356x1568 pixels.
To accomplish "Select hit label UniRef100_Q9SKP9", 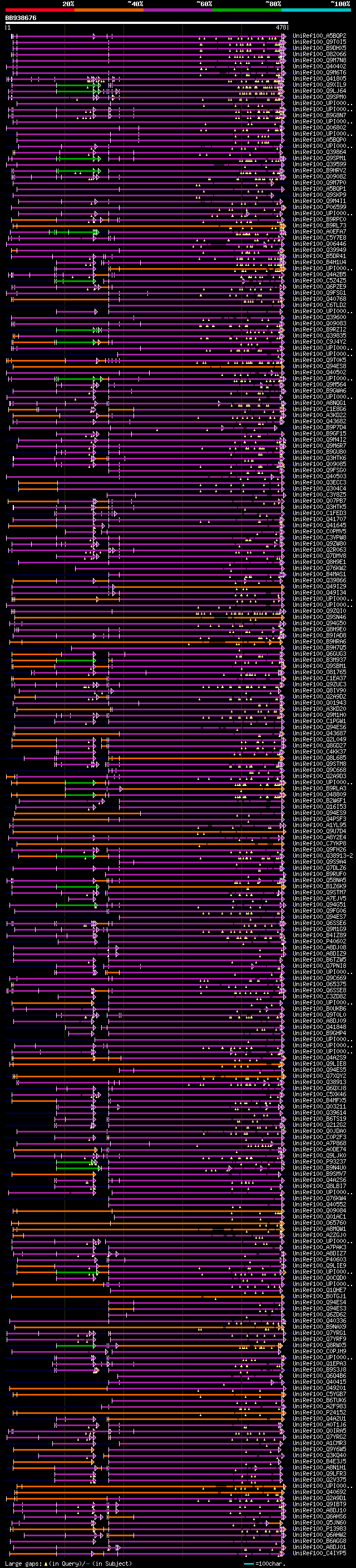I will click(319, 195).
